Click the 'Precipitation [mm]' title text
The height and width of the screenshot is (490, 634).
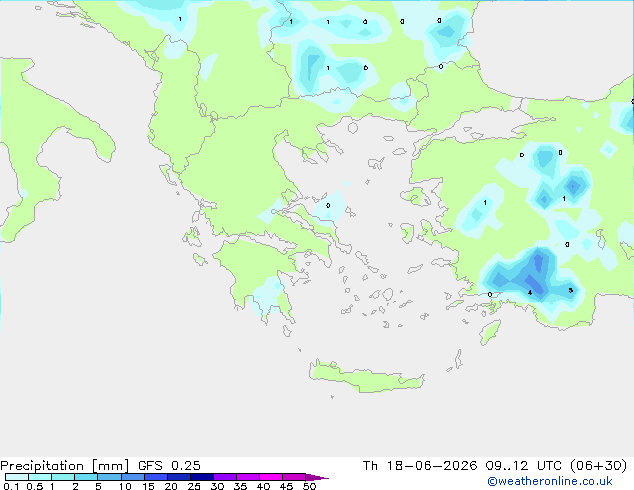[x=65, y=466]
